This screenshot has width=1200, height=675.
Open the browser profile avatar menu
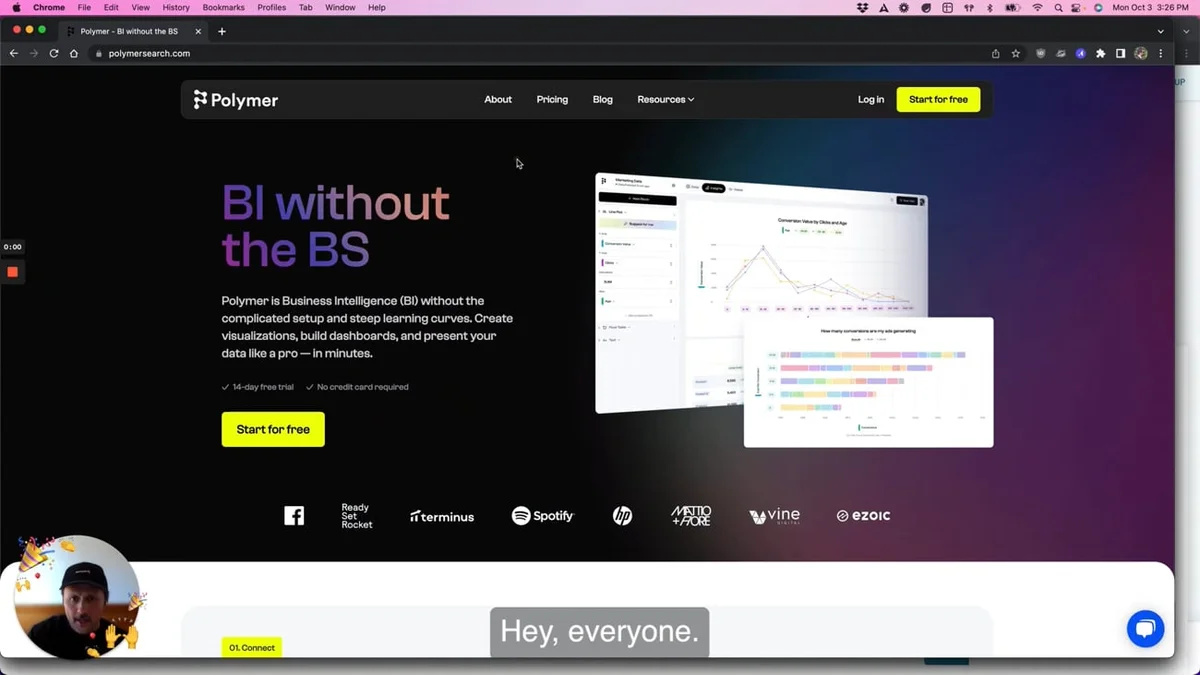tap(1141, 53)
